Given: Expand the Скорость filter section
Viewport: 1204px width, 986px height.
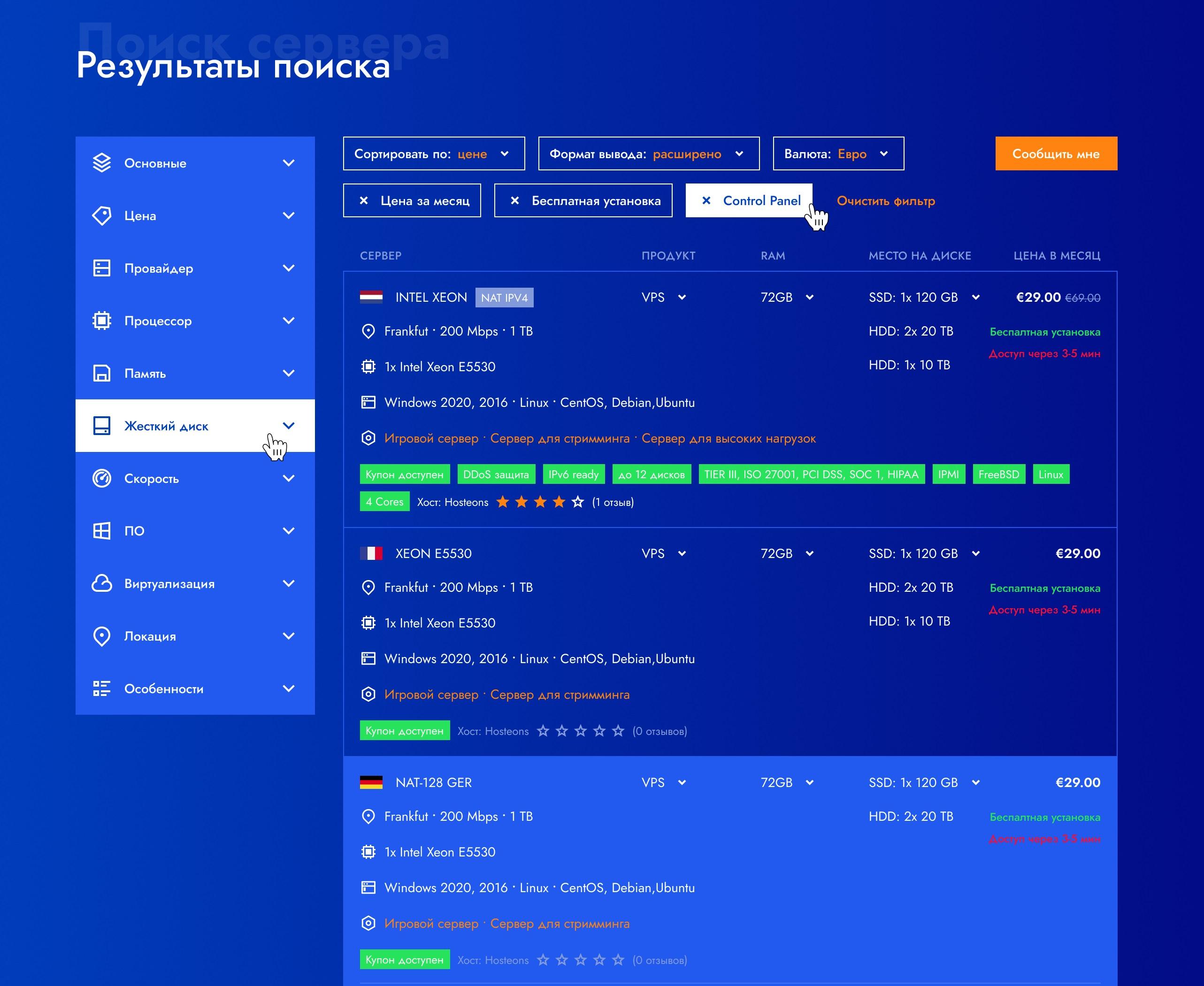Looking at the screenshot, I should (x=289, y=478).
